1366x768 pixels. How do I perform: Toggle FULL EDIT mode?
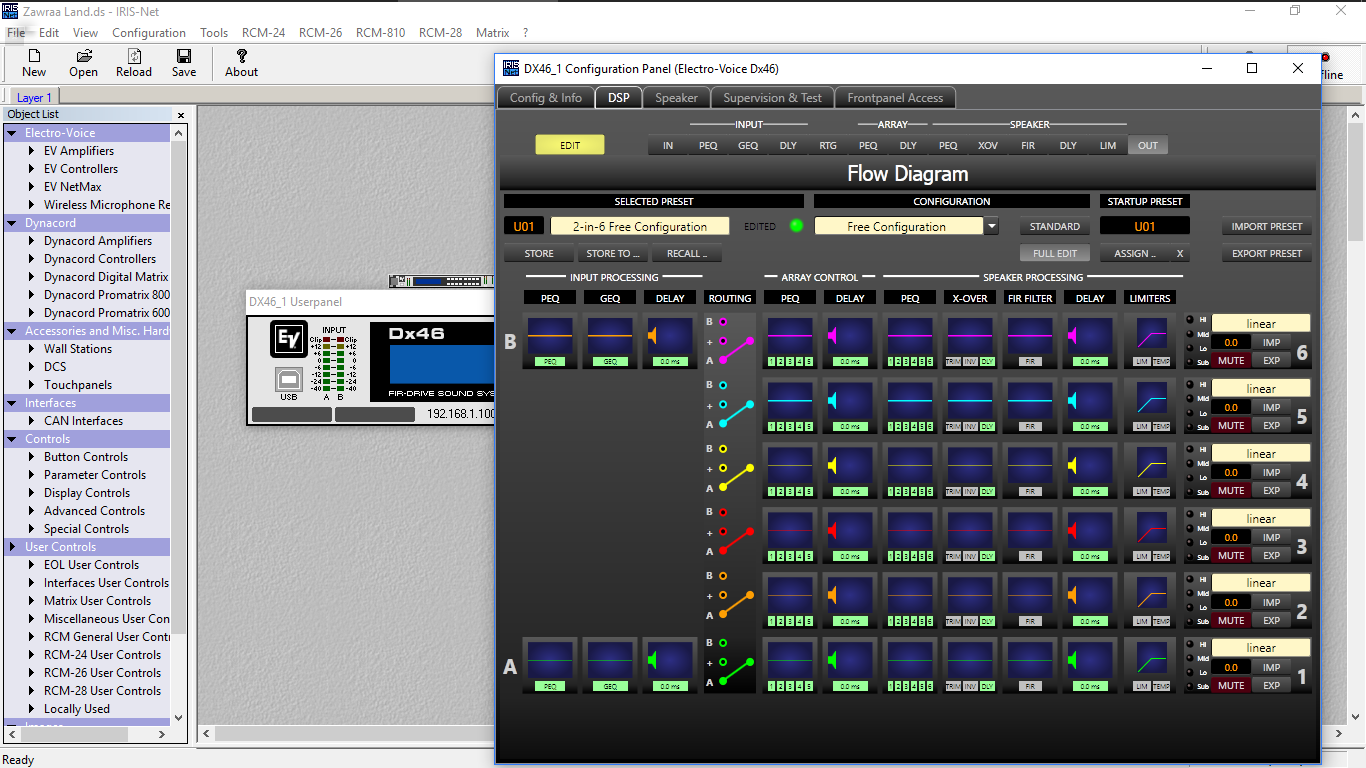[1055, 253]
